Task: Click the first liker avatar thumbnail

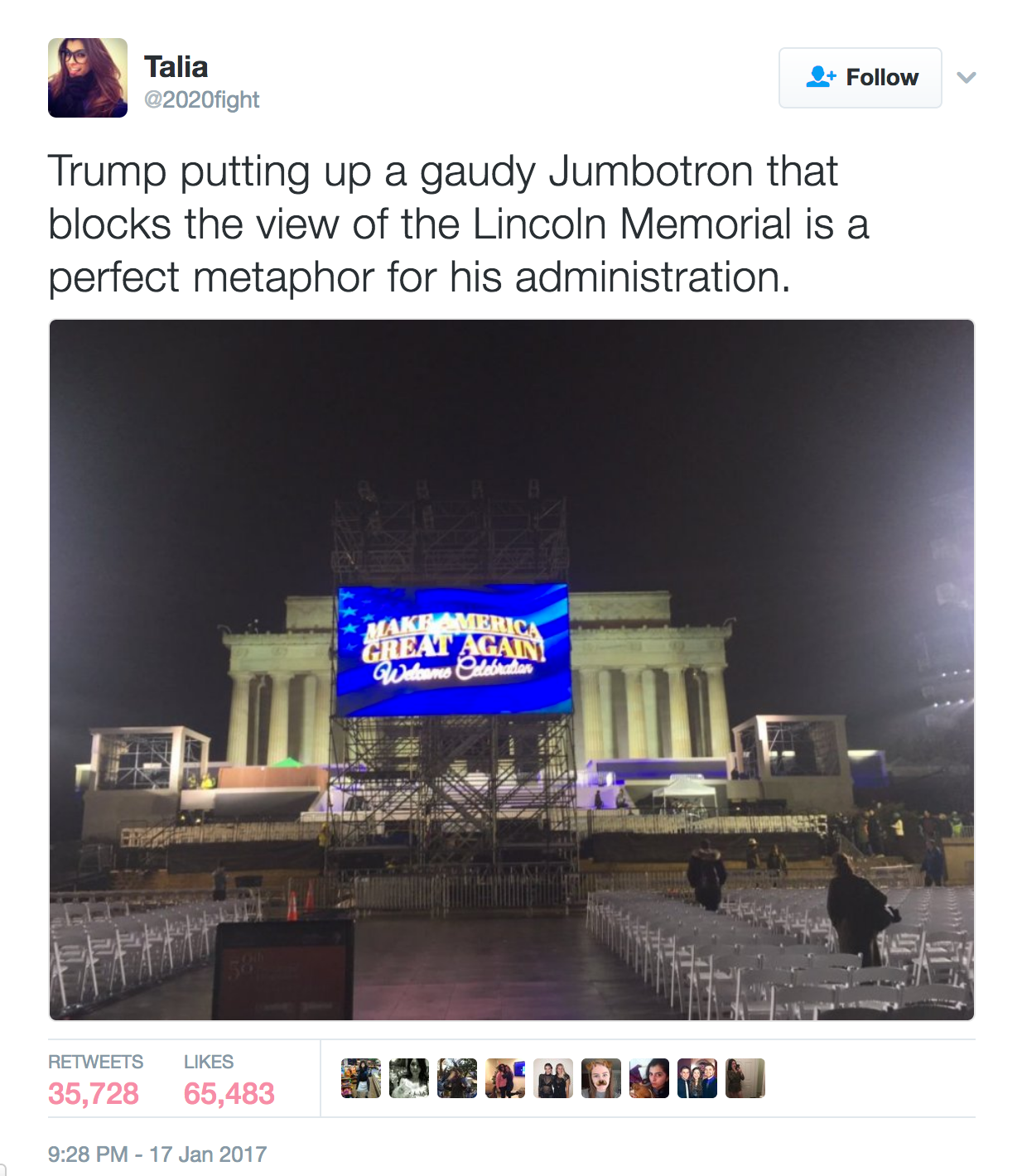Action: (x=361, y=1078)
